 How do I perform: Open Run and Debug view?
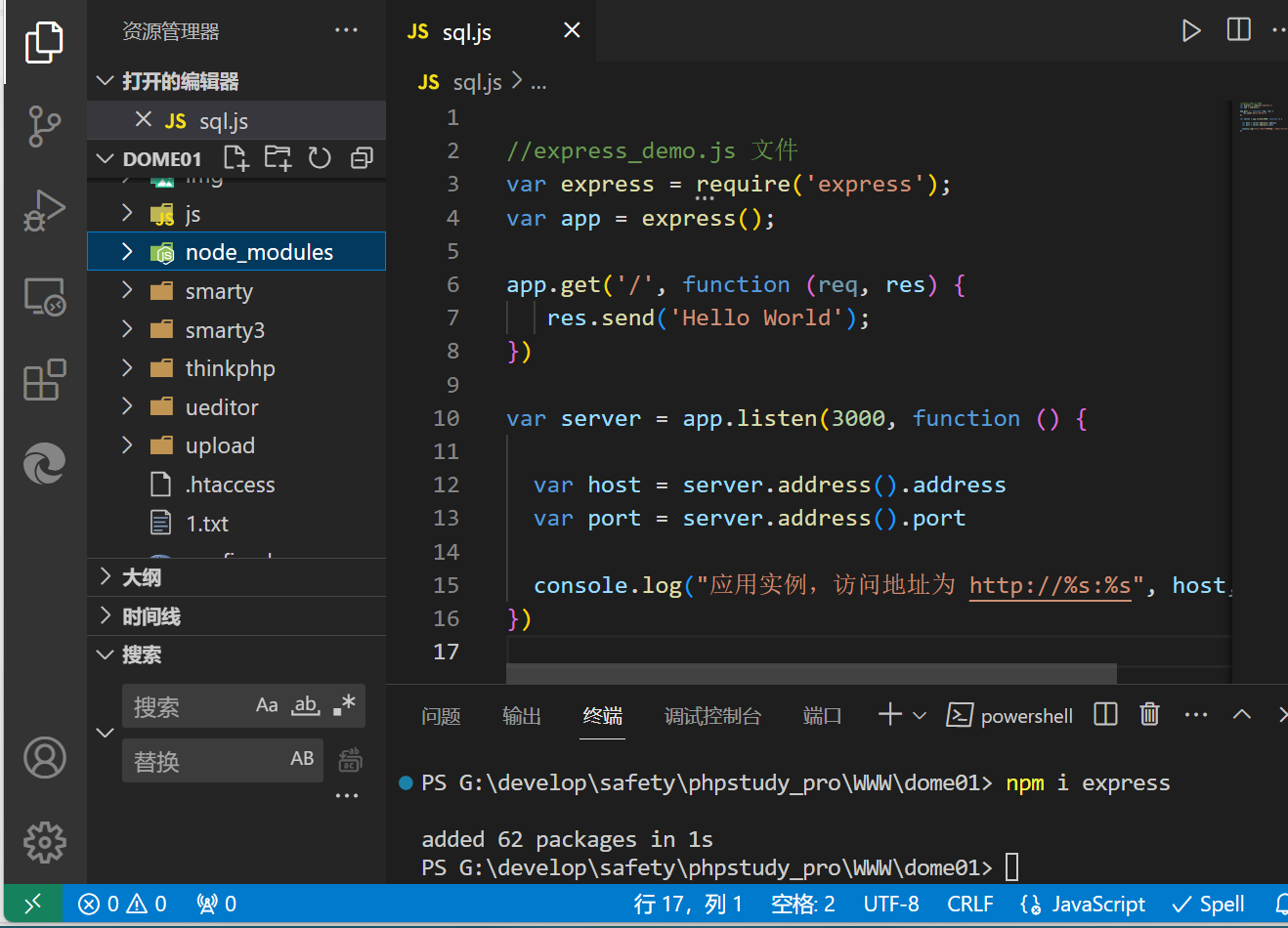(x=44, y=211)
